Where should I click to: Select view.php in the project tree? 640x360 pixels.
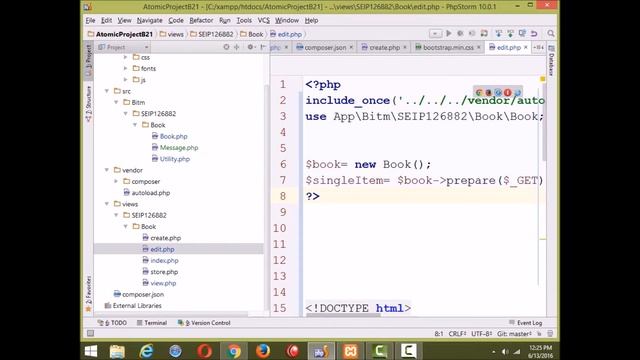click(x=163, y=283)
